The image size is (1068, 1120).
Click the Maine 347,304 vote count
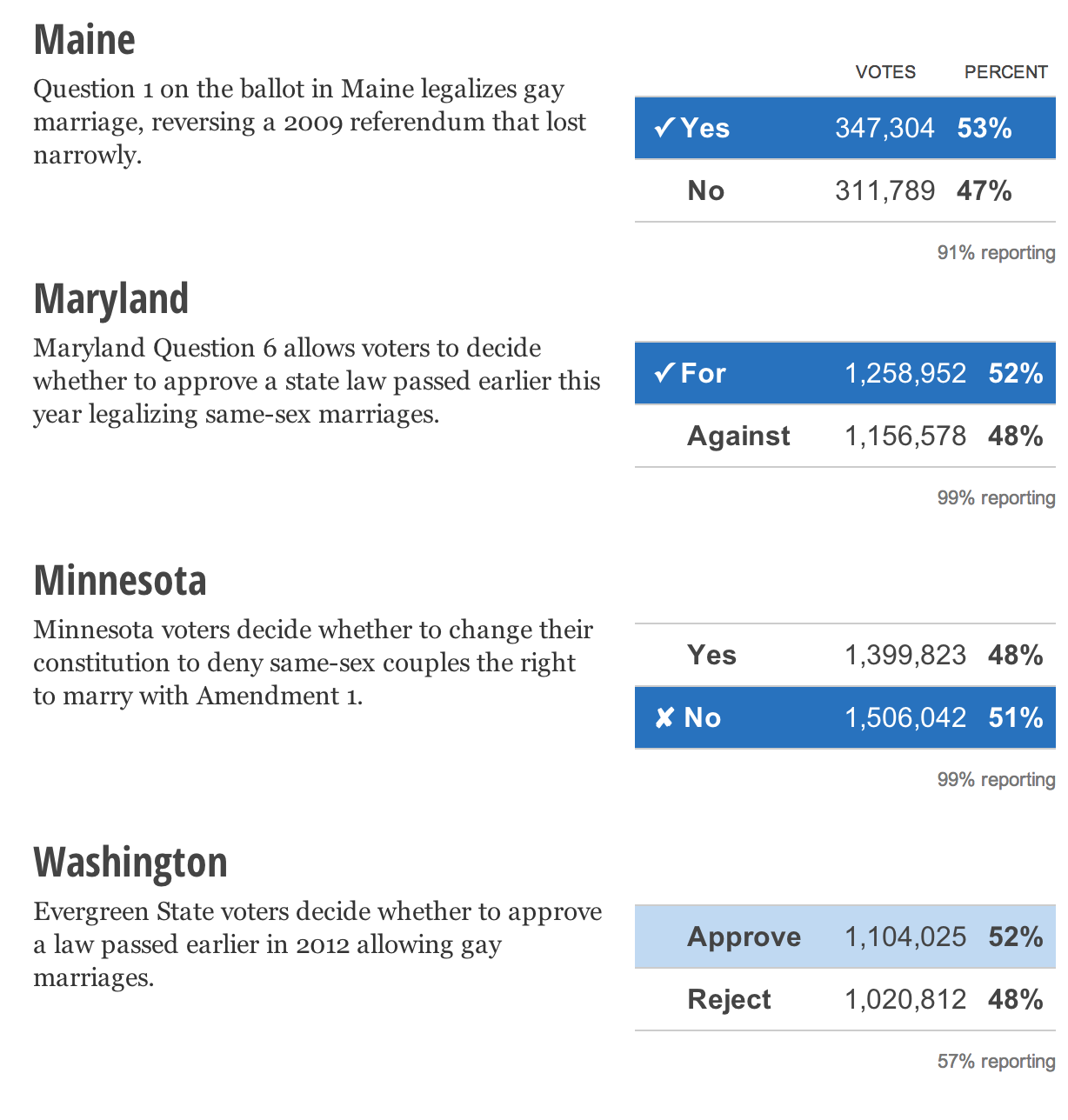[x=884, y=128]
